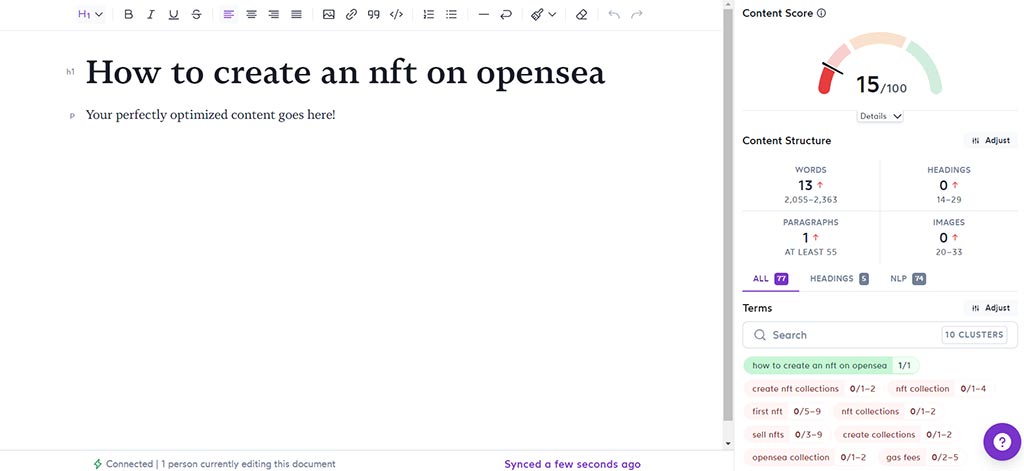Image resolution: width=1024 pixels, height=471 pixels.
Task: Apply strikethrough to the text
Action: coord(196,15)
